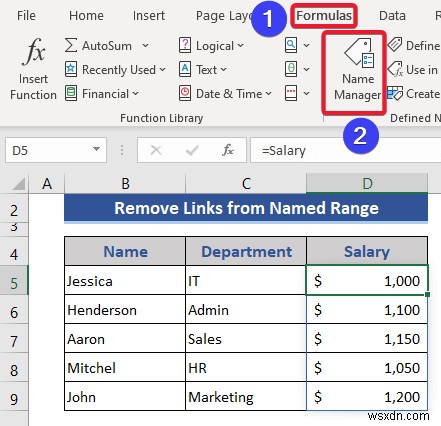Click Create from Selection icon

pos(395,93)
